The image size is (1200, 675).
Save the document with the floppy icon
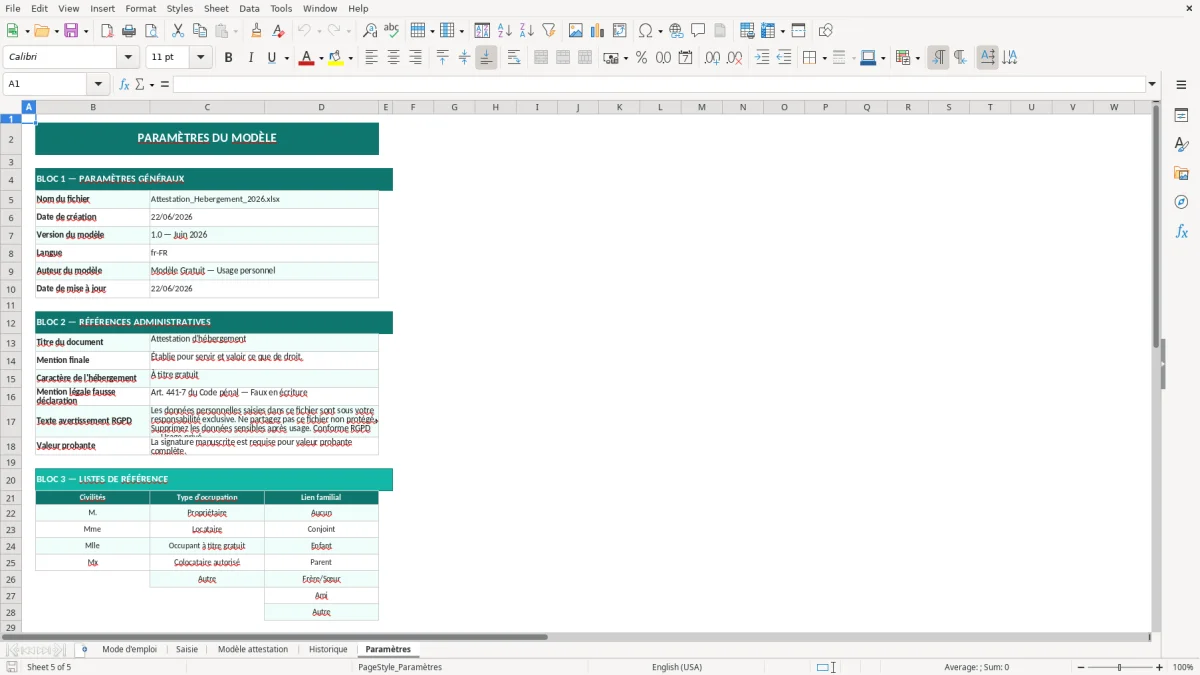click(71, 31)
